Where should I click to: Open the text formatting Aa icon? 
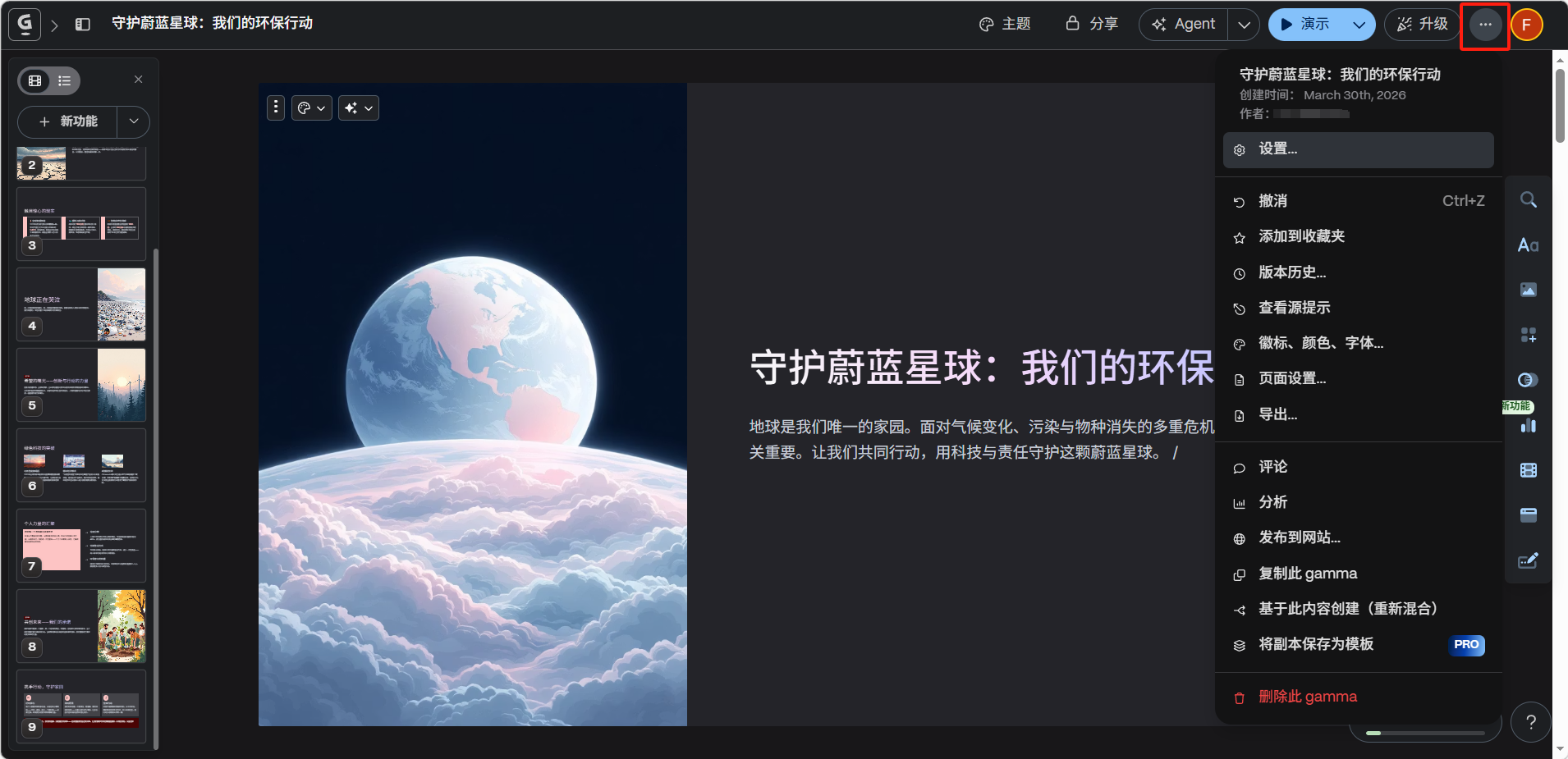(1528, 245)
